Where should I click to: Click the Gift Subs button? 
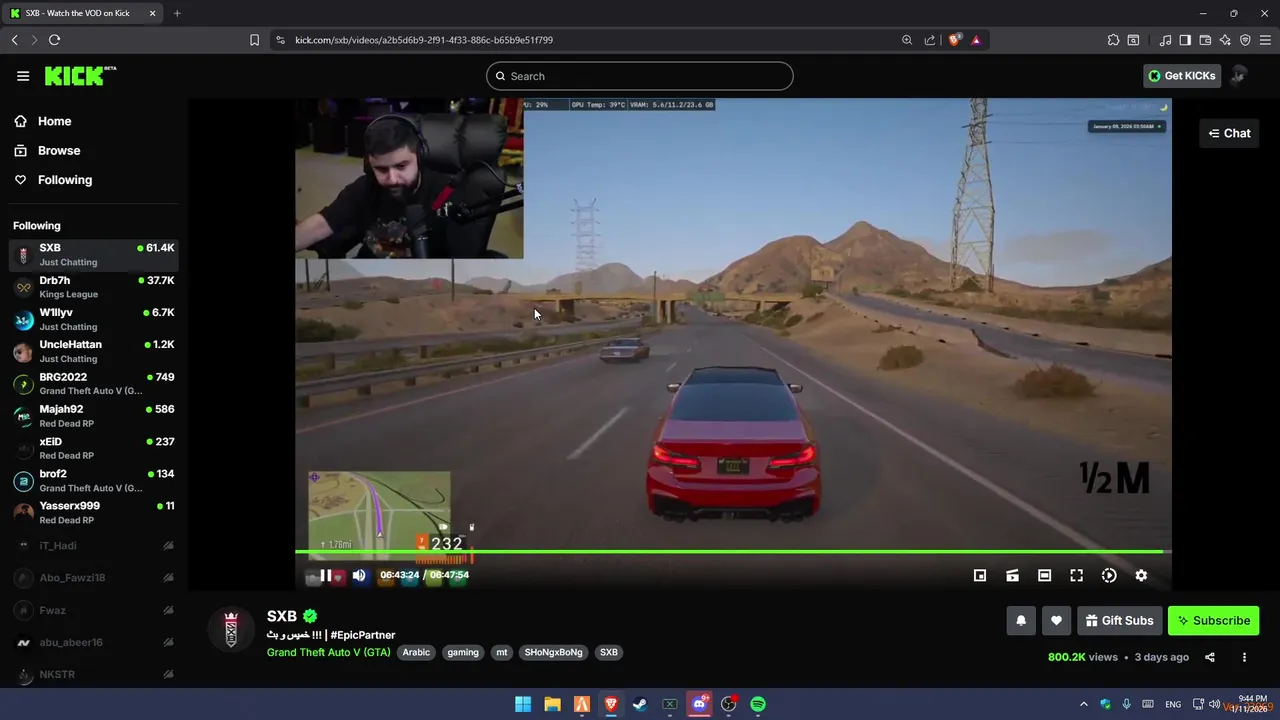(1120, 620)
